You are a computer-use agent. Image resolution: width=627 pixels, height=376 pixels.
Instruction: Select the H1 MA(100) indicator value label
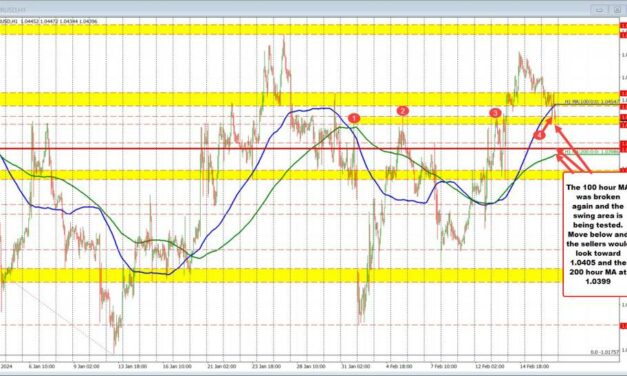coord(591,102)
